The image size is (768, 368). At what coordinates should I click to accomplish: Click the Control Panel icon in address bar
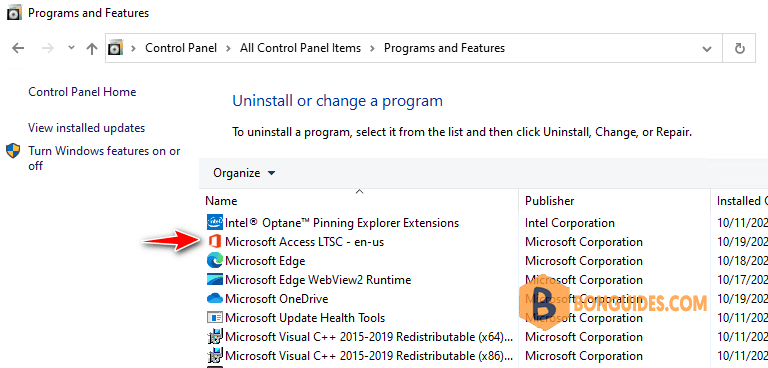click(115, 48)
